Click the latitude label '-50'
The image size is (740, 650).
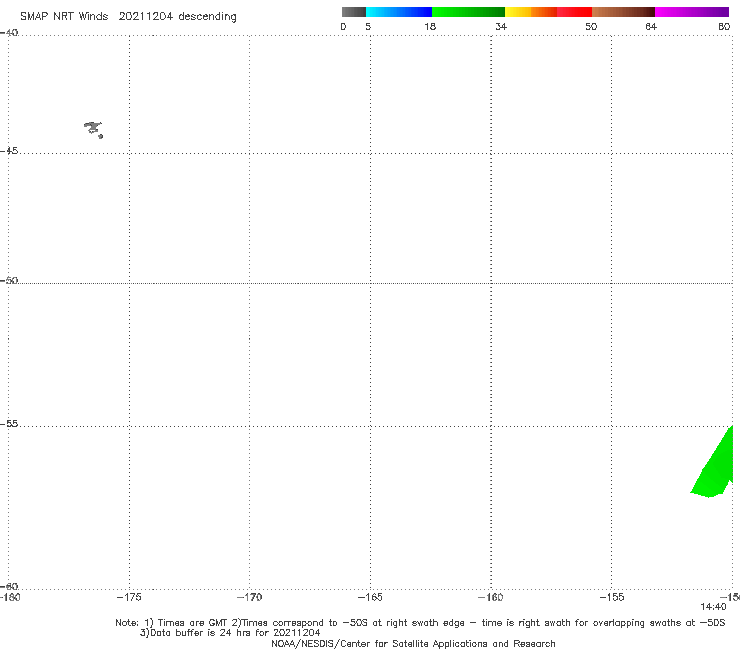(x=9, y=280)
